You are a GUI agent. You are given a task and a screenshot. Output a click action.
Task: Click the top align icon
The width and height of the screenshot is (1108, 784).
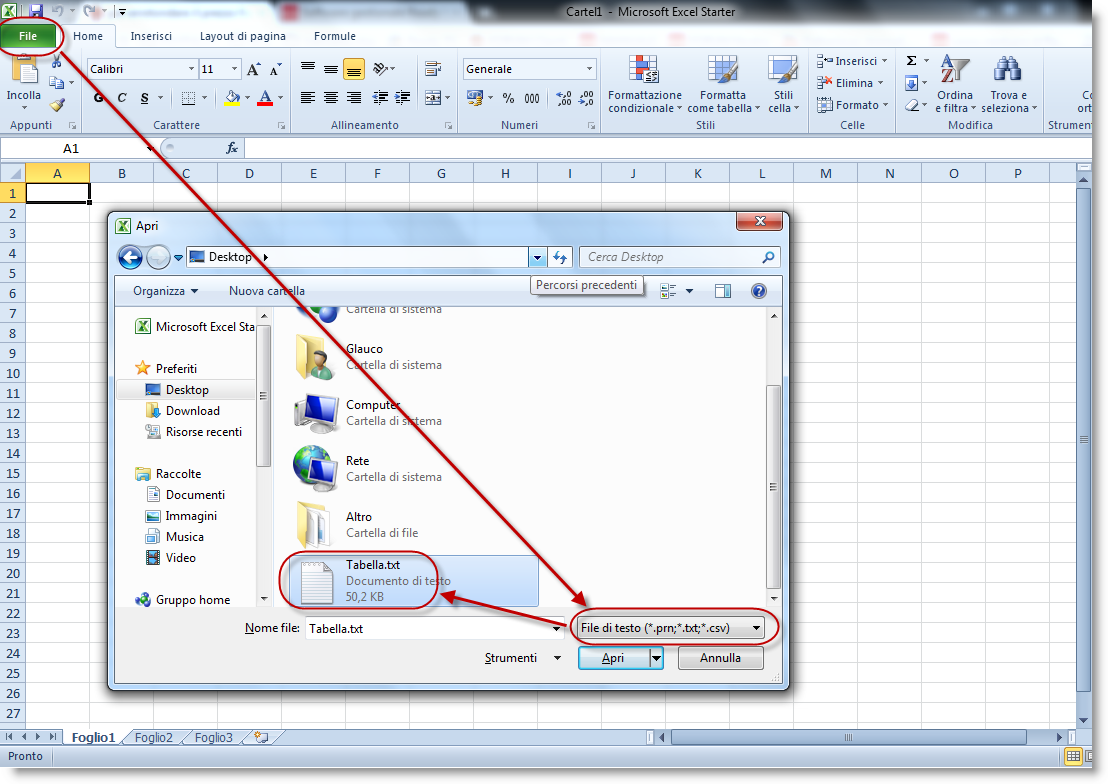point(307,69)
